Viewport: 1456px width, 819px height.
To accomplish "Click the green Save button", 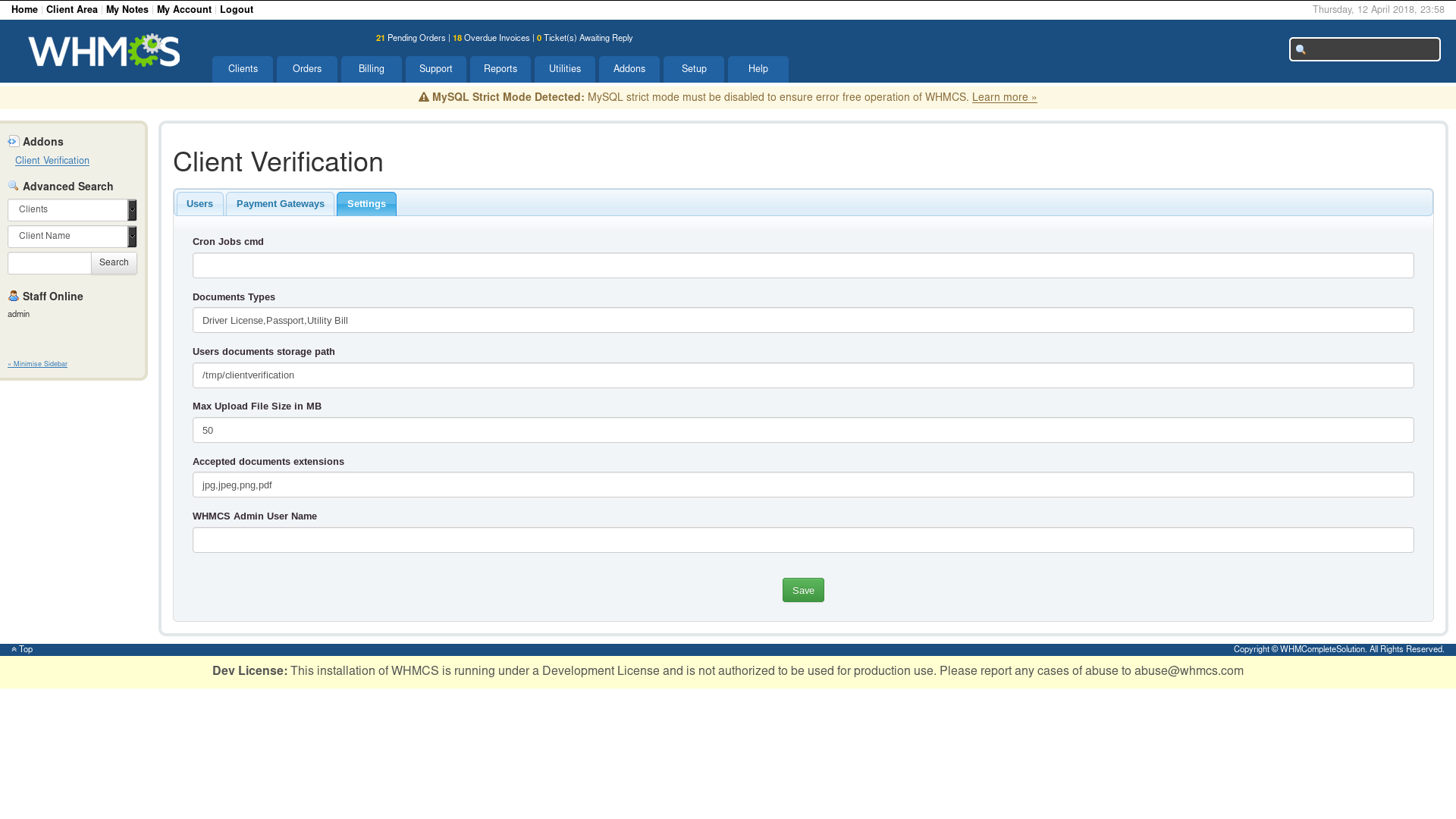I will (803, 590).
